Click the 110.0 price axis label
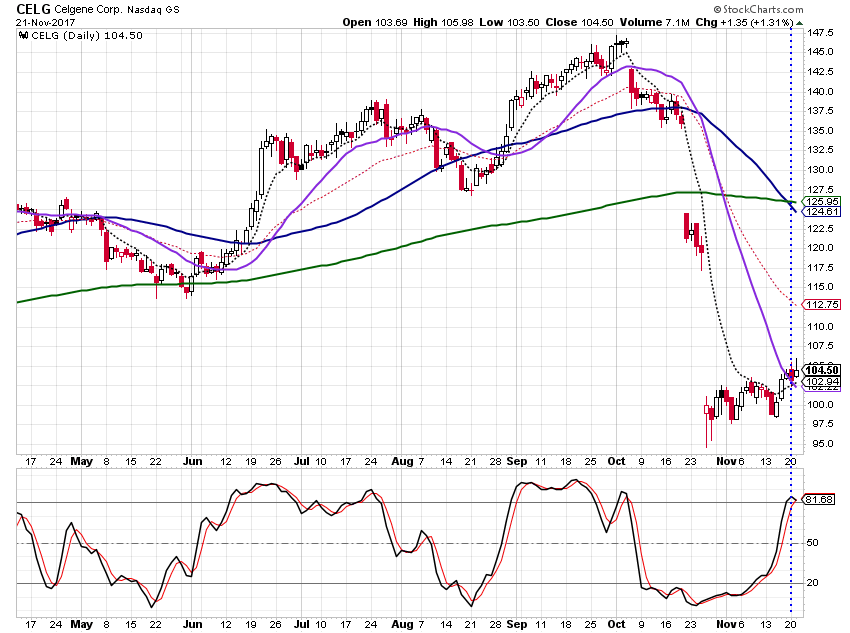Screen dimensions: 850x633 point(820,326)
